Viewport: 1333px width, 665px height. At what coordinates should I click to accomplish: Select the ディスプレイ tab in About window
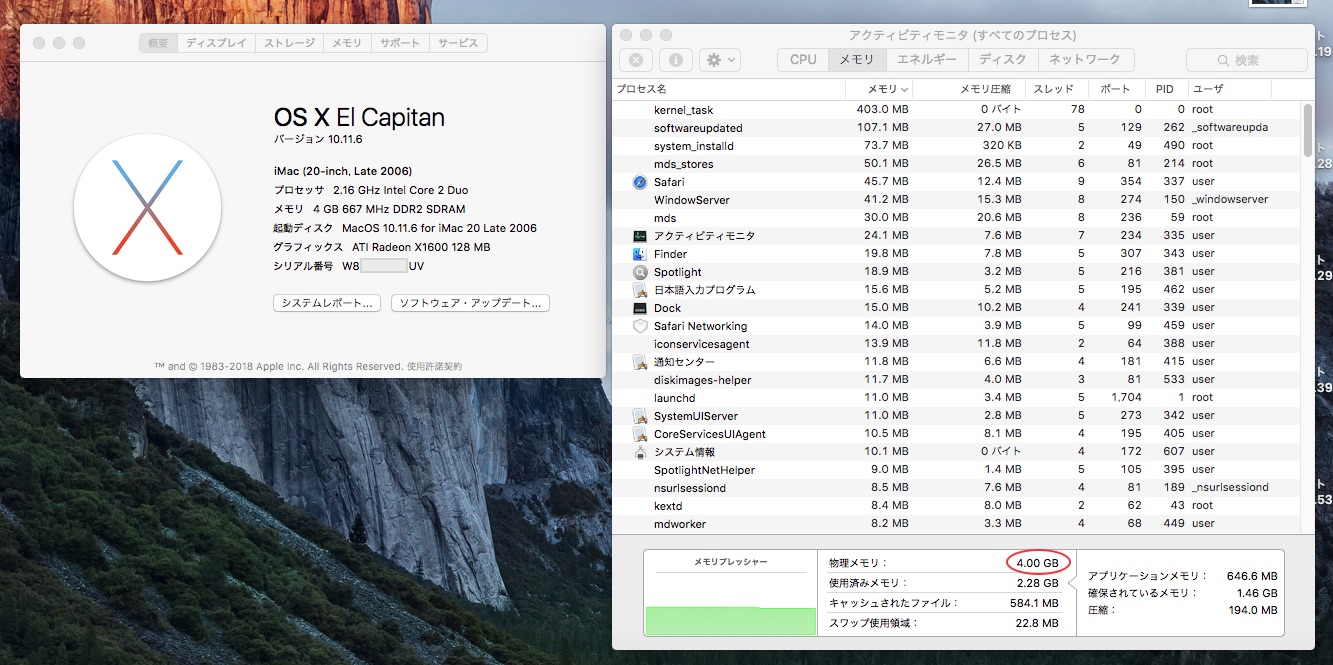(x=216, y=43)
